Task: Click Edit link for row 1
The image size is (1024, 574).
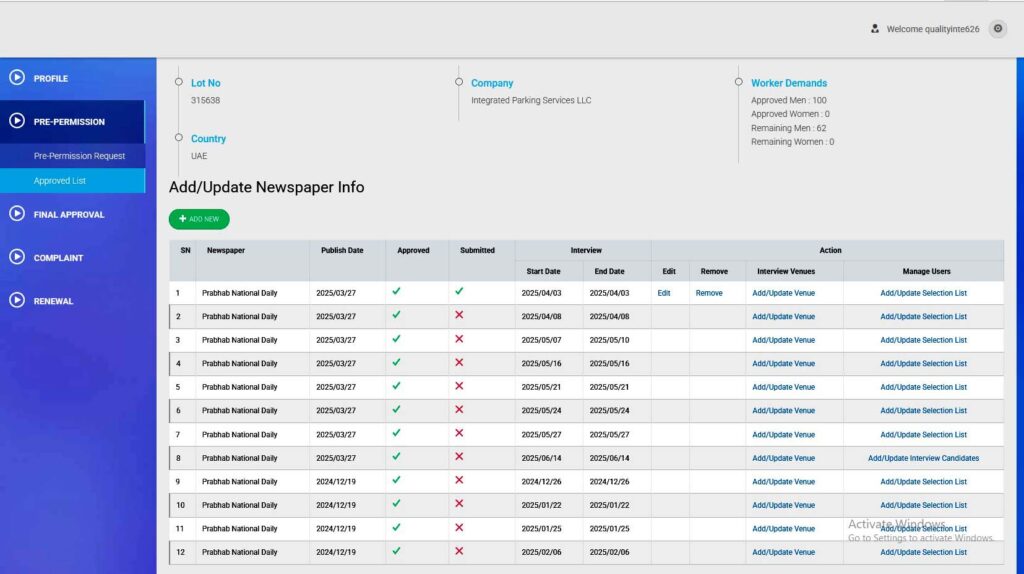Action: 664,293
